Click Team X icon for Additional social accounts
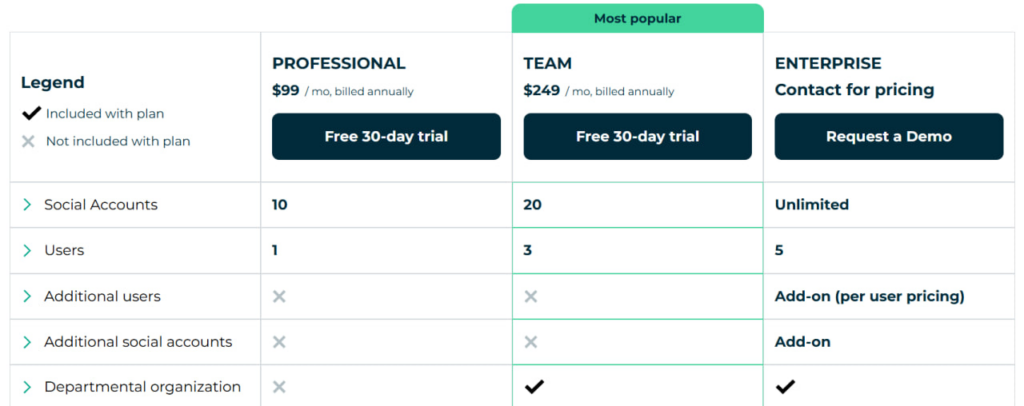1024x406 pixels. coord(530,342)
